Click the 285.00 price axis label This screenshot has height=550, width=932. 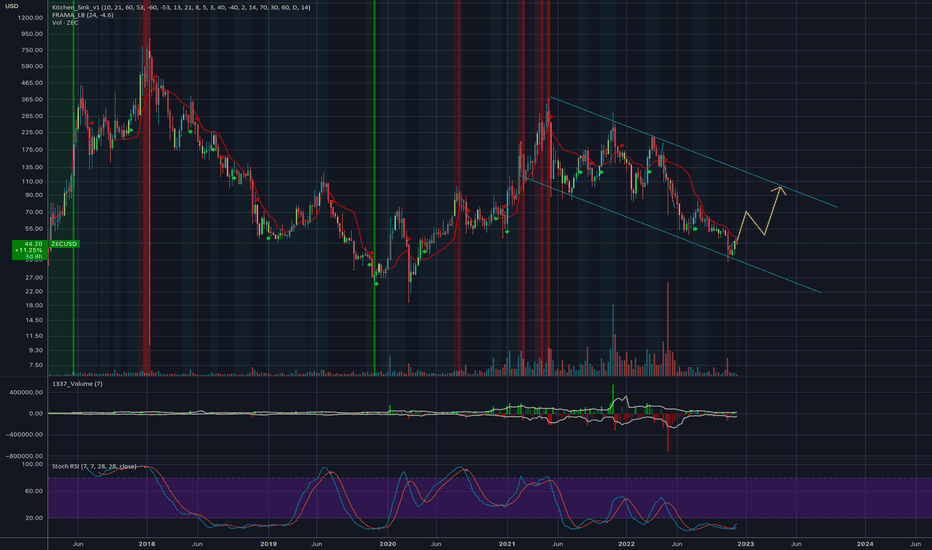click(32, 116)
